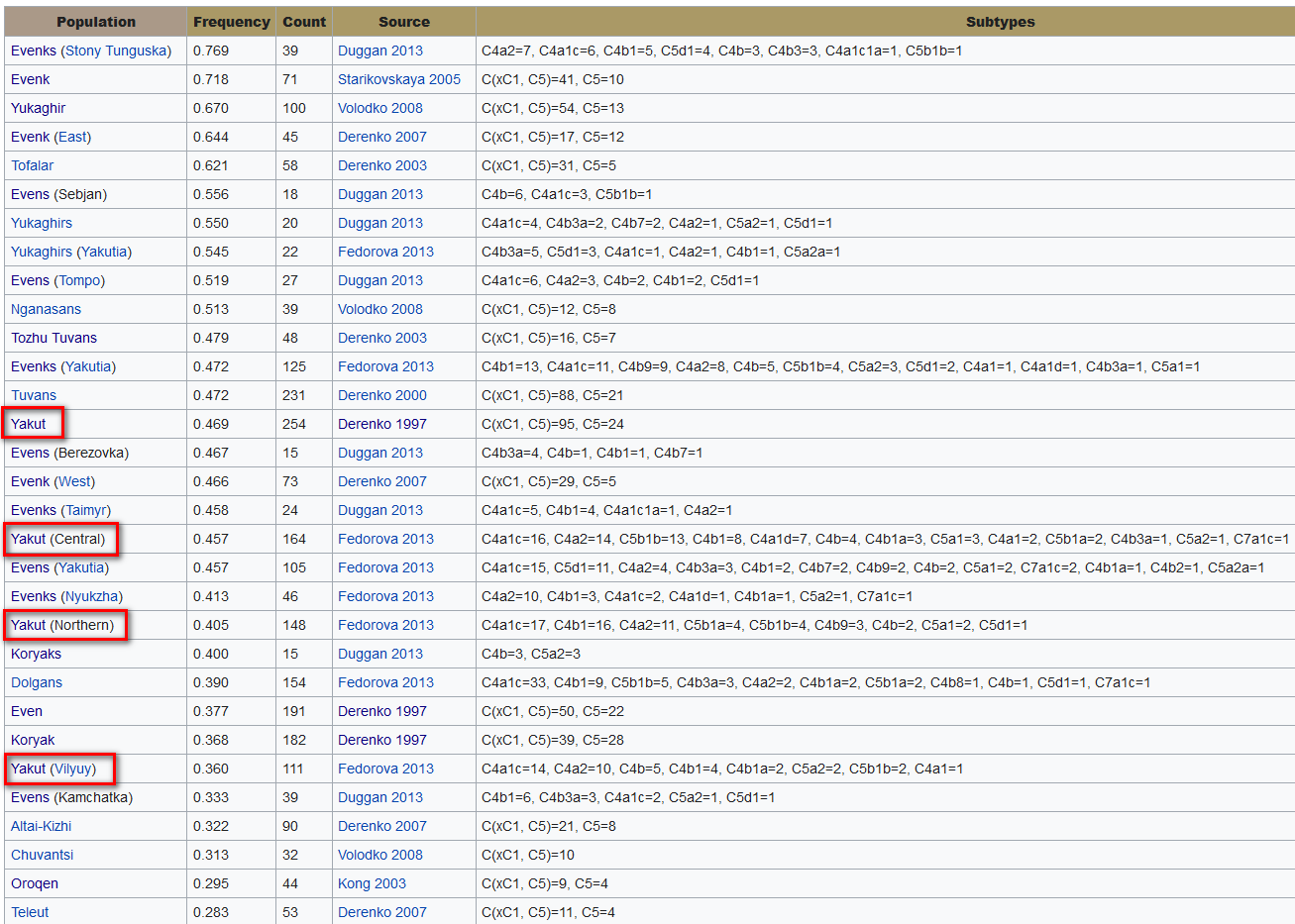Image resolution: width=1295 pixels, height=924 pixels.
Task: Follow the East link beside Evenk
Action: pos(72,137)
